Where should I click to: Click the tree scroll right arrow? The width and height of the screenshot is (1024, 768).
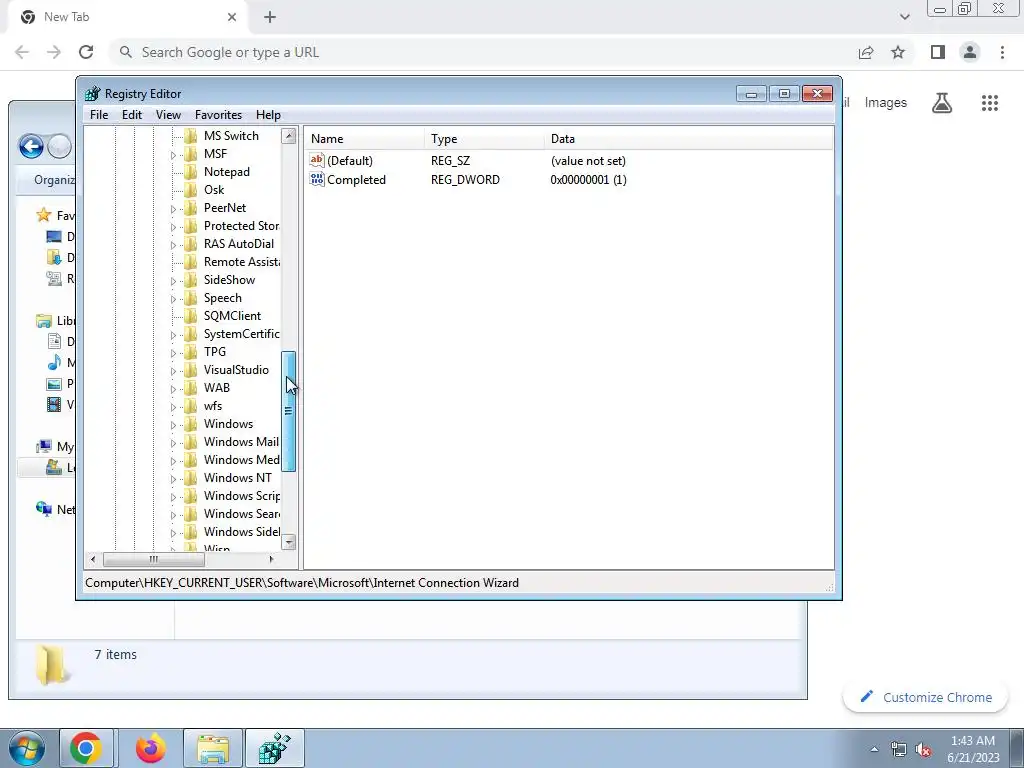(x=272, y=559)
